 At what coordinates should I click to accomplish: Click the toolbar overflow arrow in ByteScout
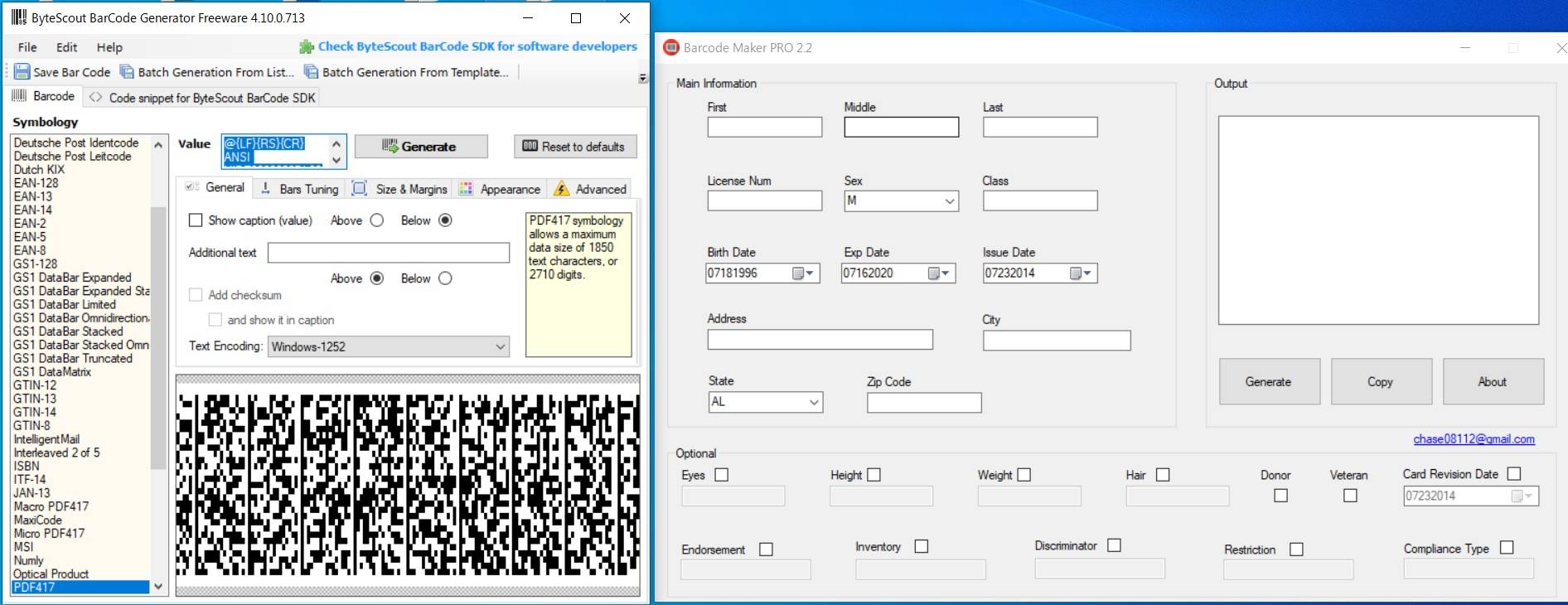(x=642, y=78)
